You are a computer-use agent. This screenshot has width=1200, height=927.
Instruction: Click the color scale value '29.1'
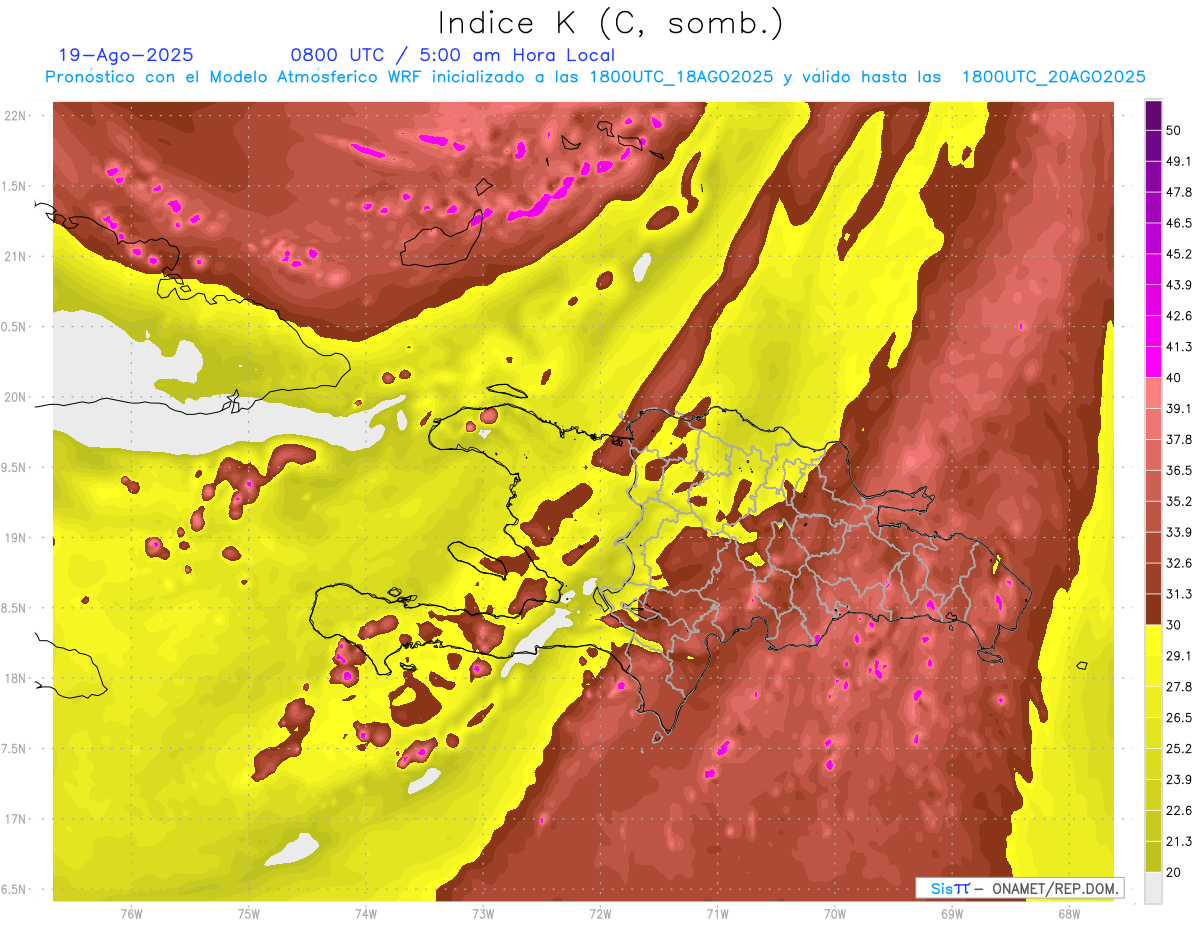[1179, 657]
